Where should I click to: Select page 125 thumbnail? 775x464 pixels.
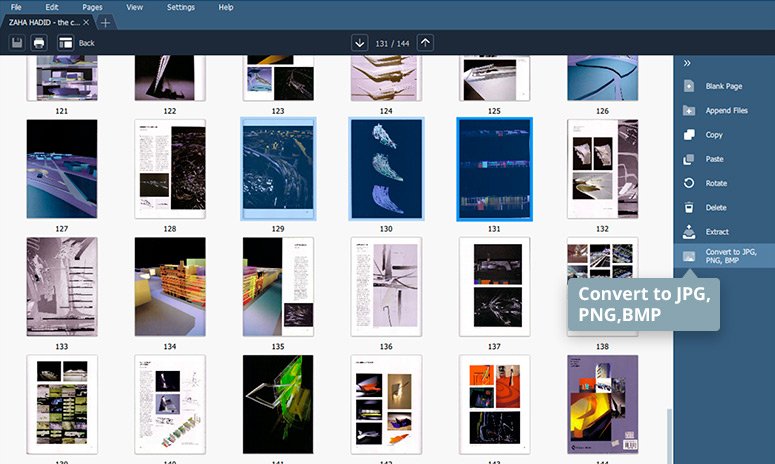[x=494, y=78]
